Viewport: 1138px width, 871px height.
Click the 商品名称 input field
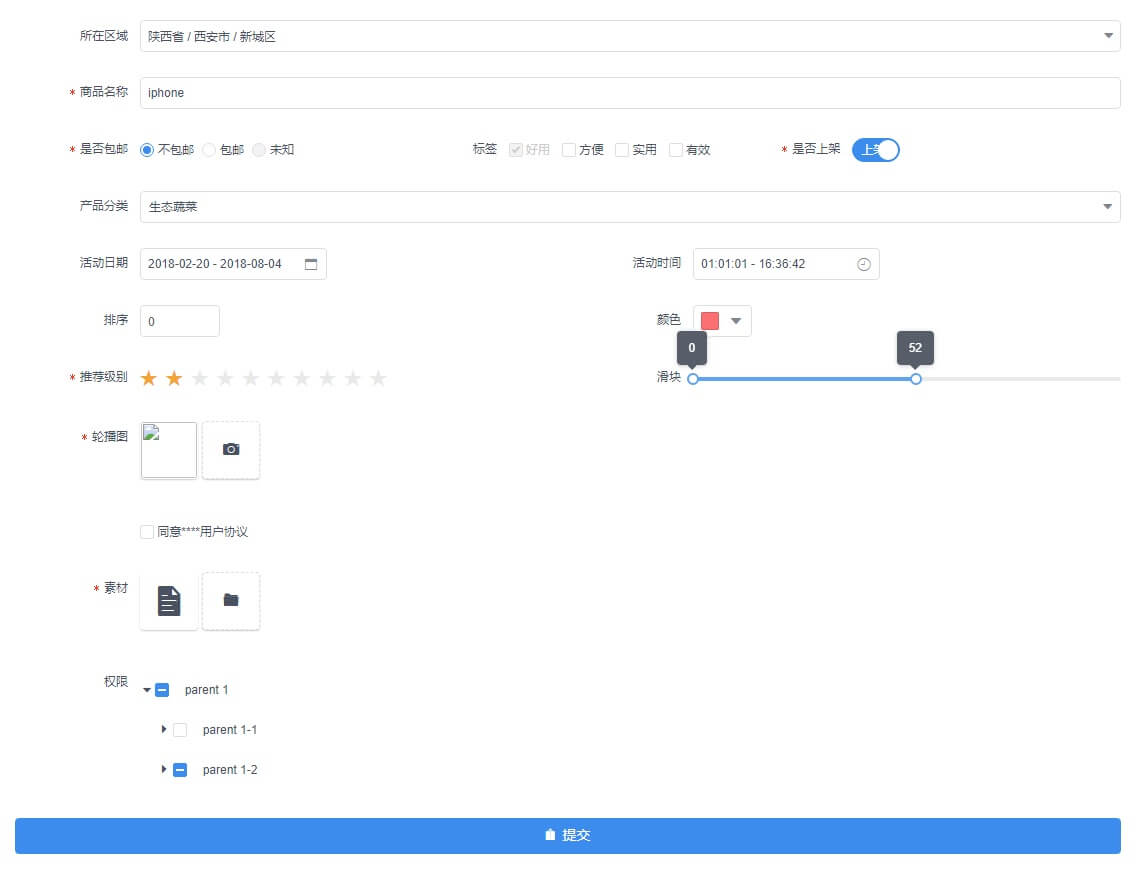[x=630, y=93]
